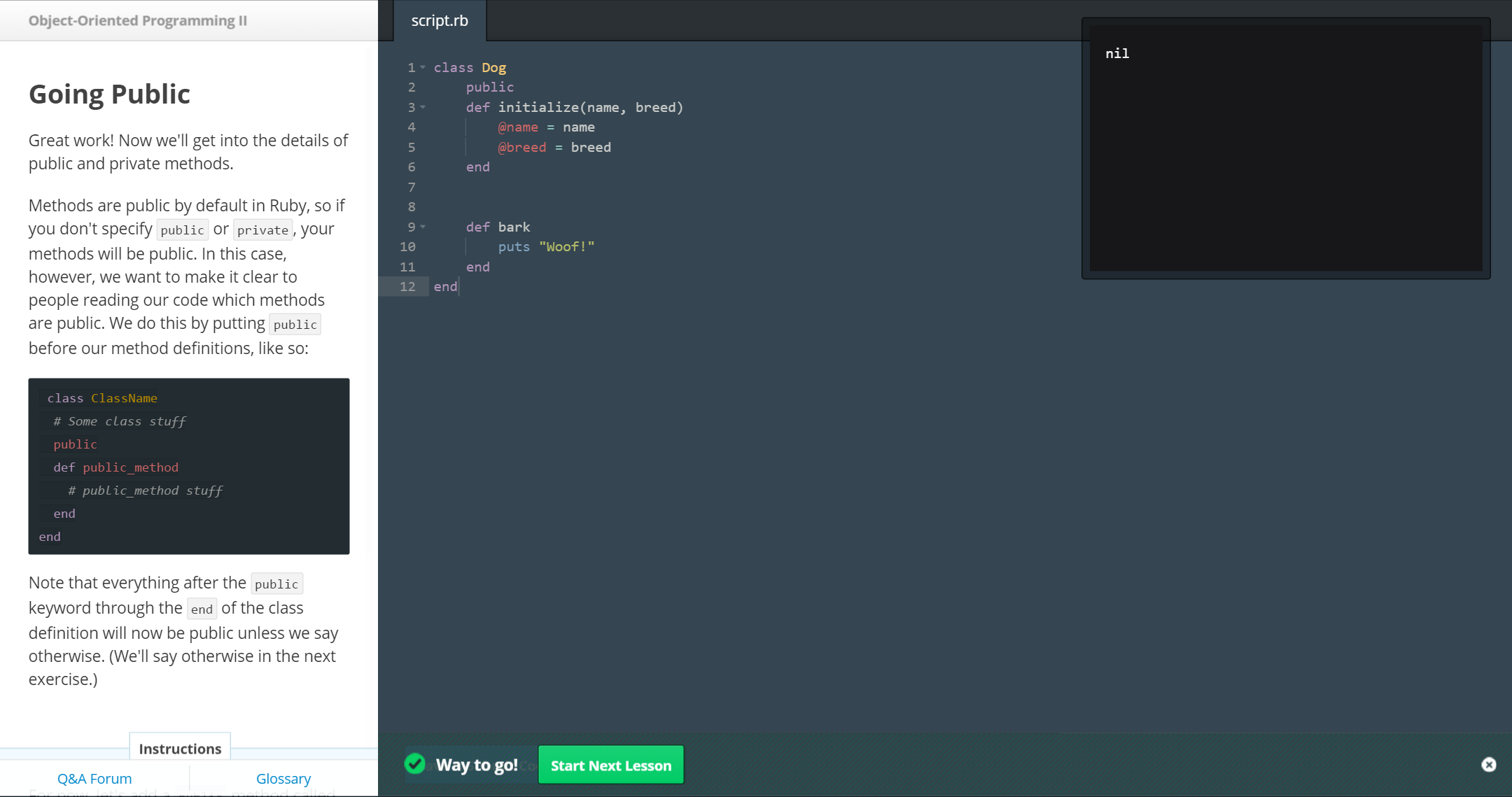Viewport: 1512px width, 797px height.
Task: Place cursor at end on line 12
Action: (458, 286)
